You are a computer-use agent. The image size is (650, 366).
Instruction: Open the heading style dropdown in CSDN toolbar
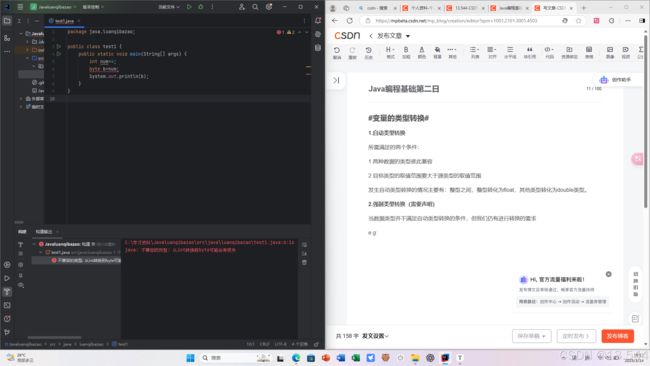click(390, 52)
